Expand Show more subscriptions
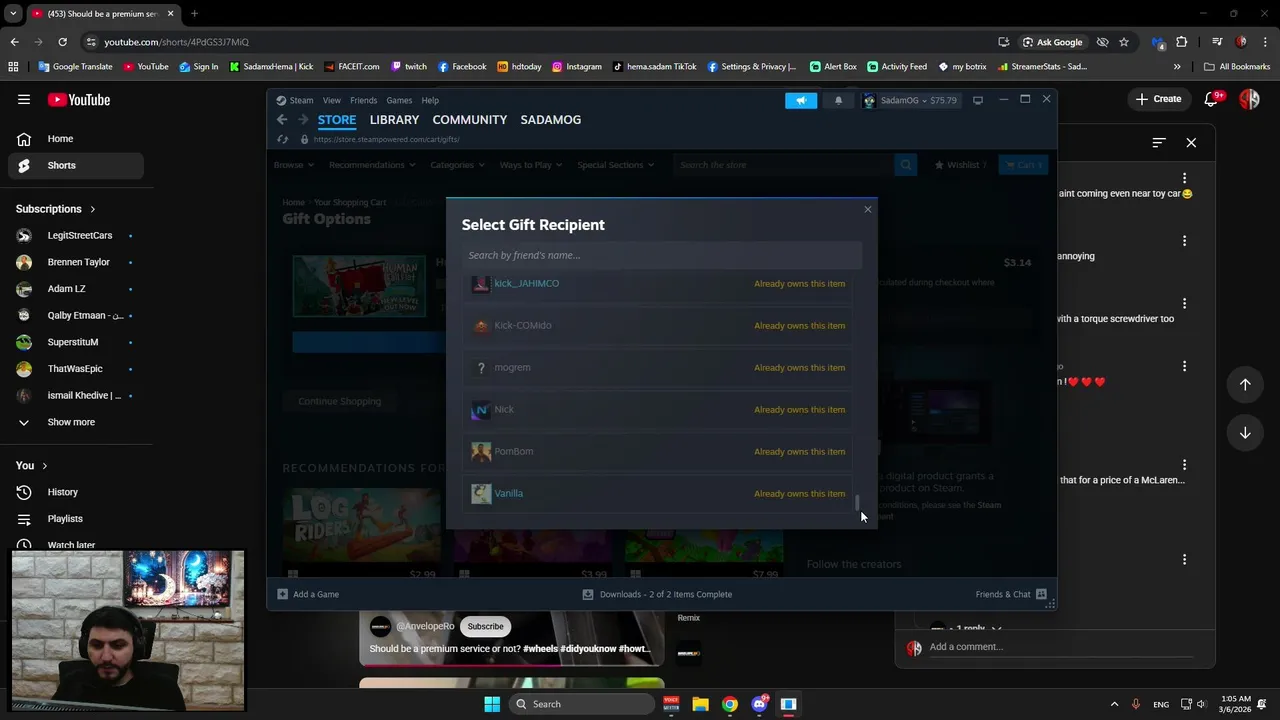Viewport: 1280px width, 720px height. pos(76,422)
